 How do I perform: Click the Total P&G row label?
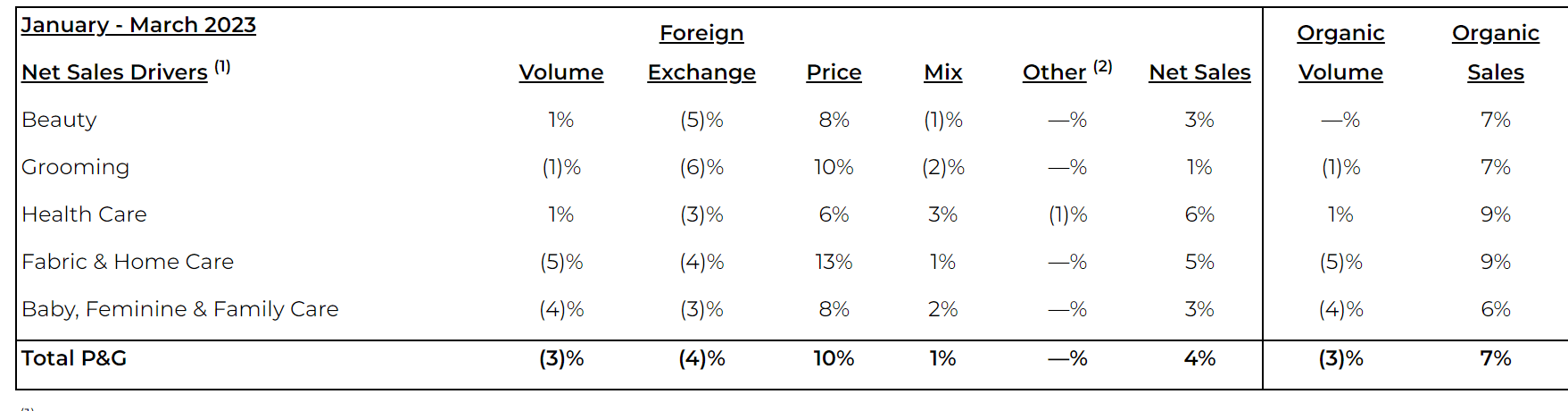point(74,358)
